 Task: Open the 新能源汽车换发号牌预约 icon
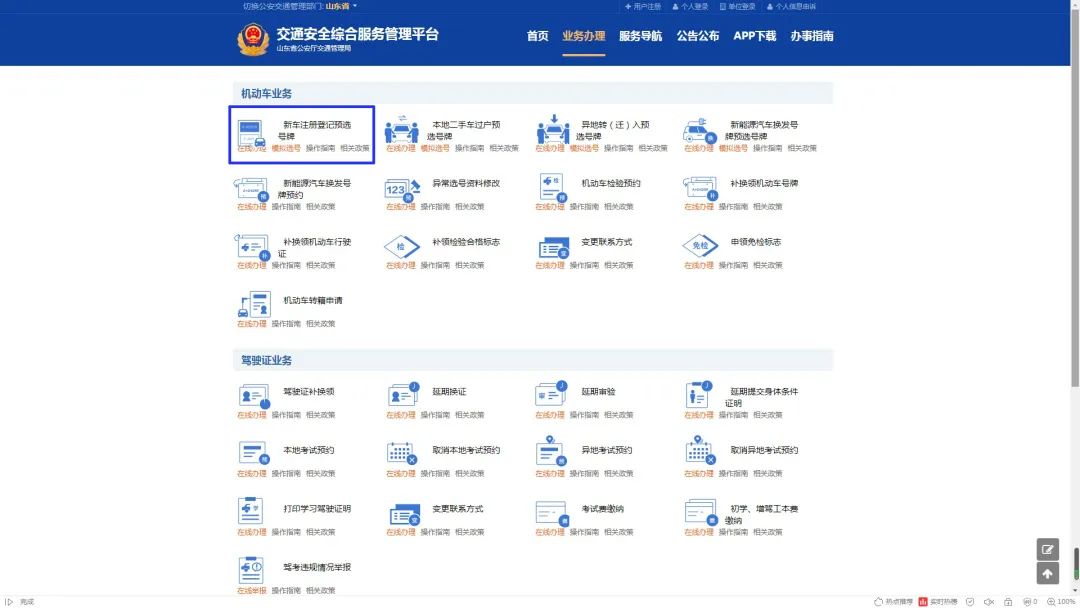(251, 189)
